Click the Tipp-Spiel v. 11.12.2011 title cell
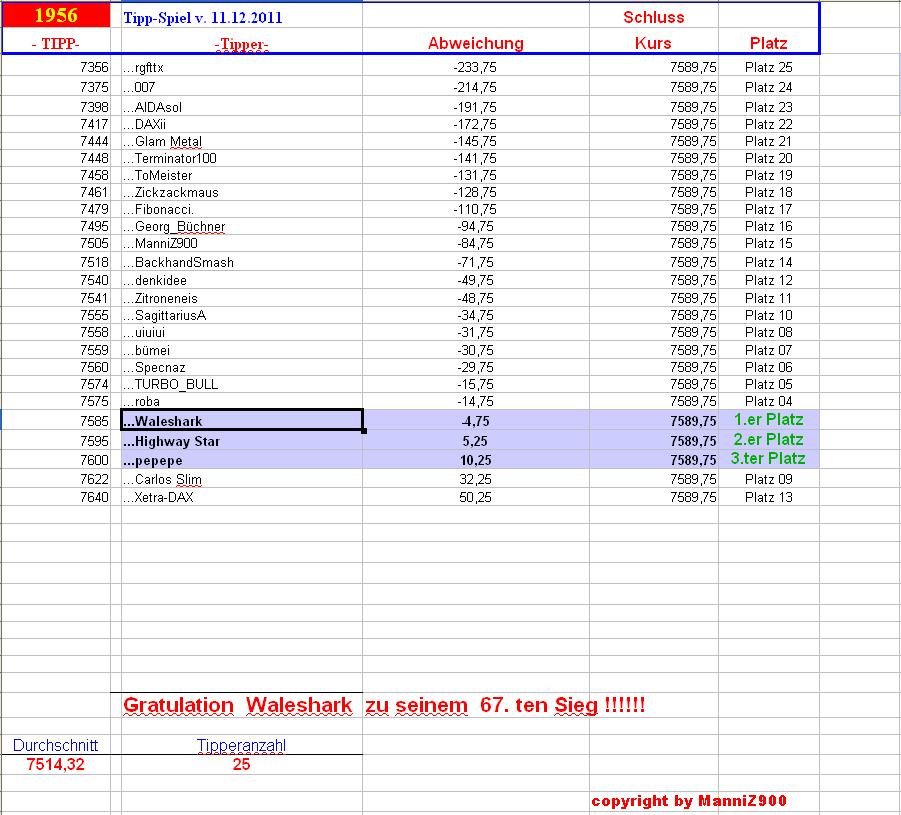The height and width of the screenshot is (815, 901). 200,18
